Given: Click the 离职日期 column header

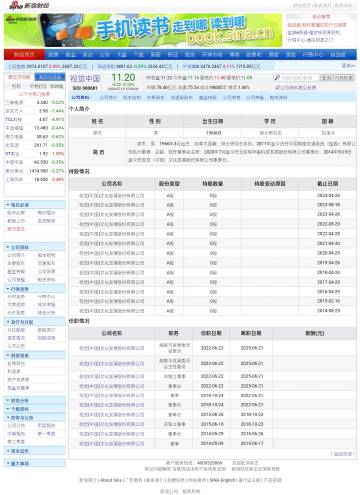Looking at the screenshot, I should (x=251, y=333).
